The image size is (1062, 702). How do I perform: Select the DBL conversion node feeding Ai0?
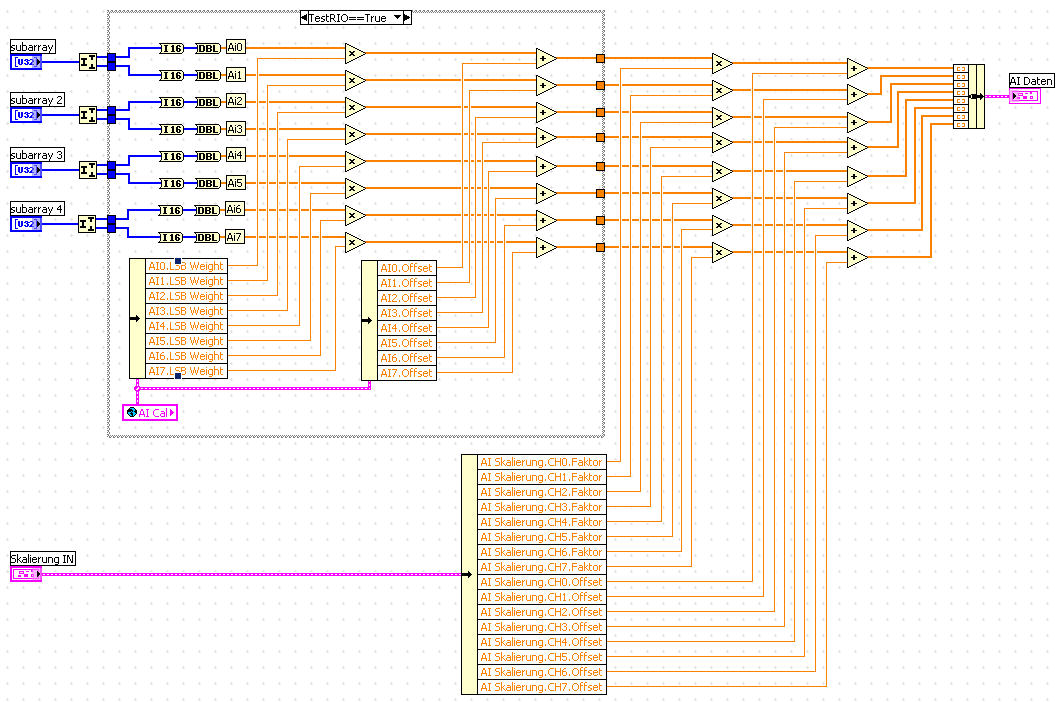pos(208,48)
